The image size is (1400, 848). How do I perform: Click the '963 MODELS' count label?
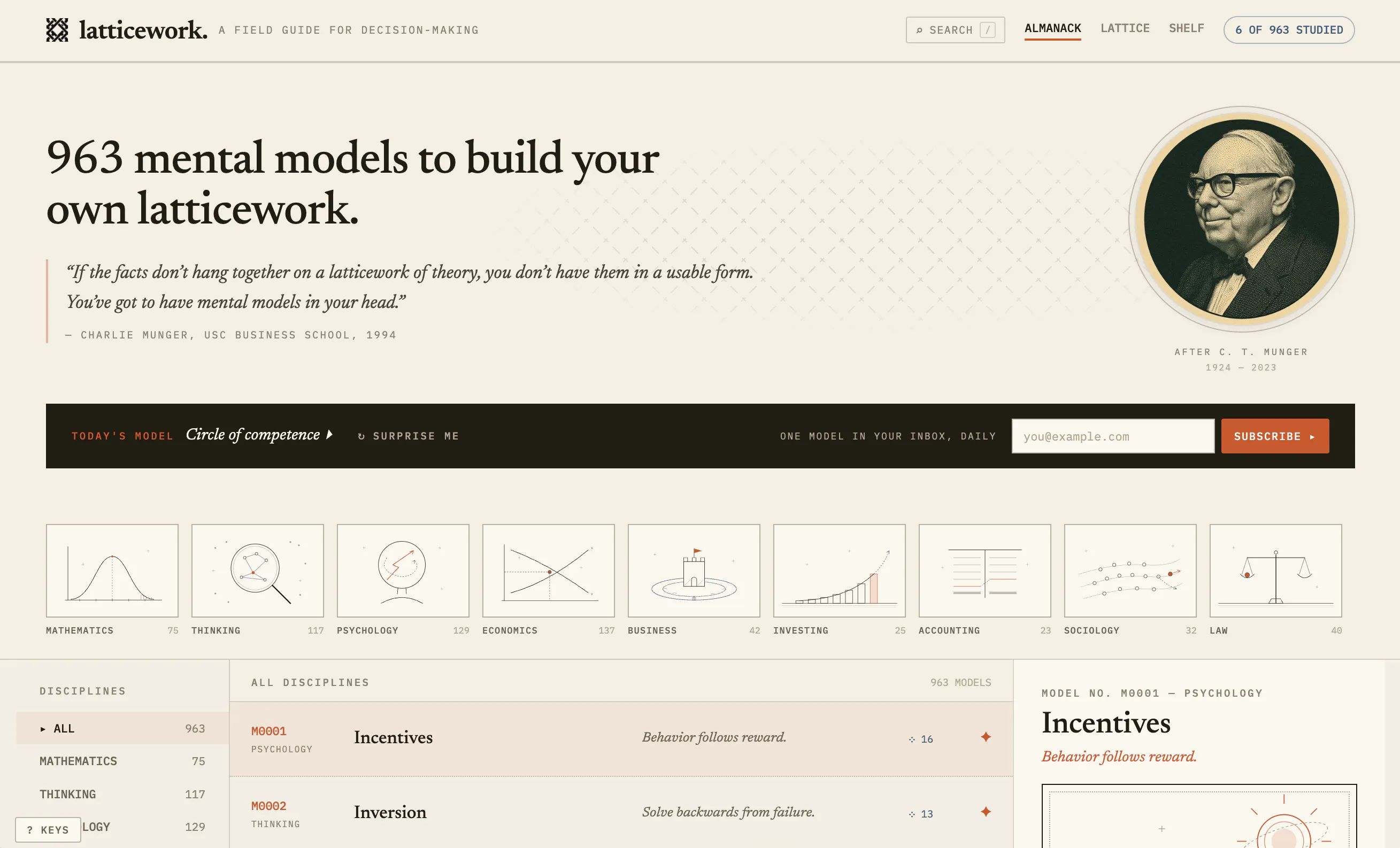[960, 682]
